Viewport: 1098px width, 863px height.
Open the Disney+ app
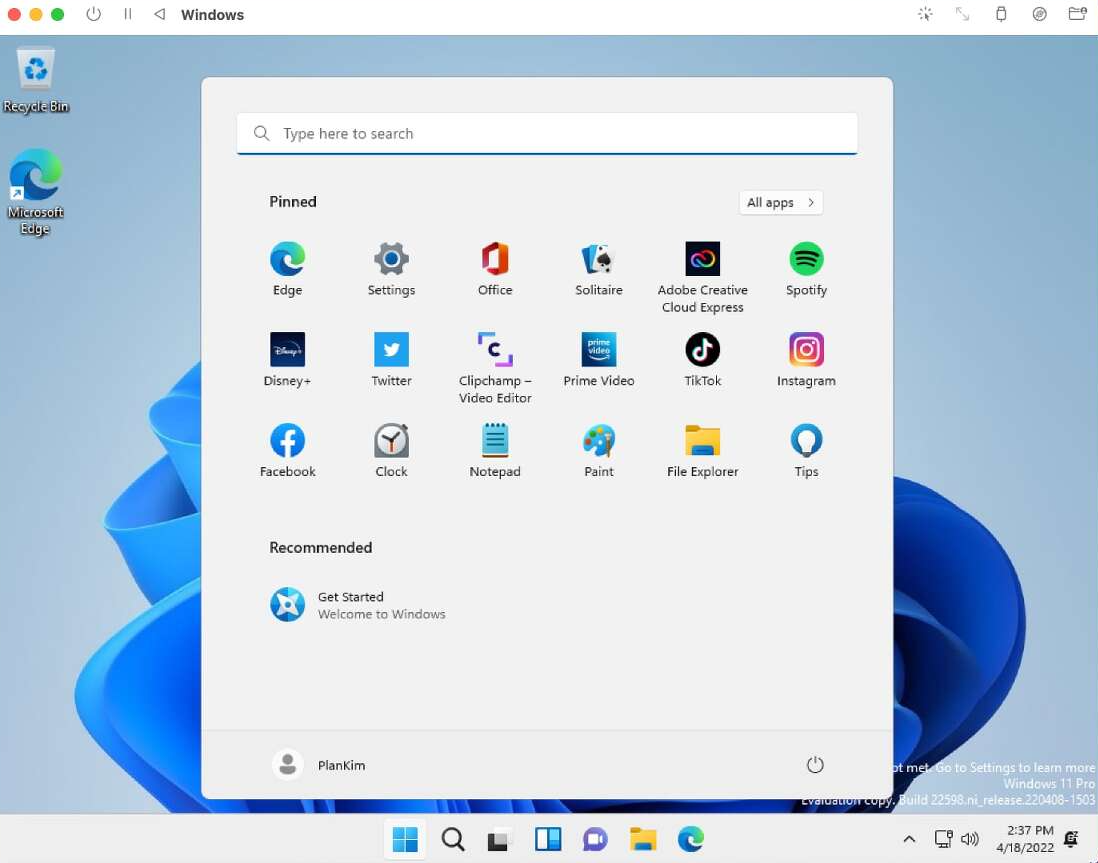[x=287, y=360]
